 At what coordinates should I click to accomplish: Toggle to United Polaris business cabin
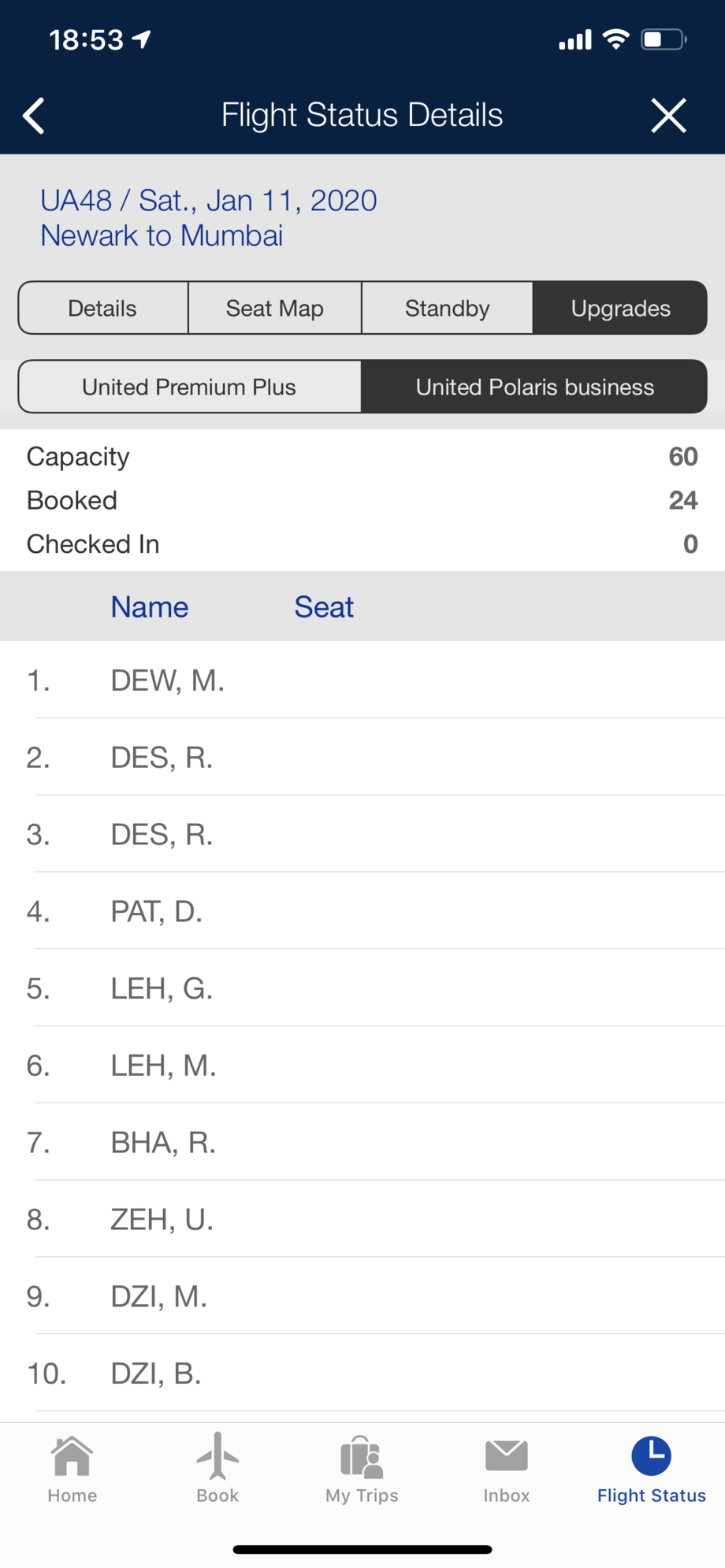point(534,387)
